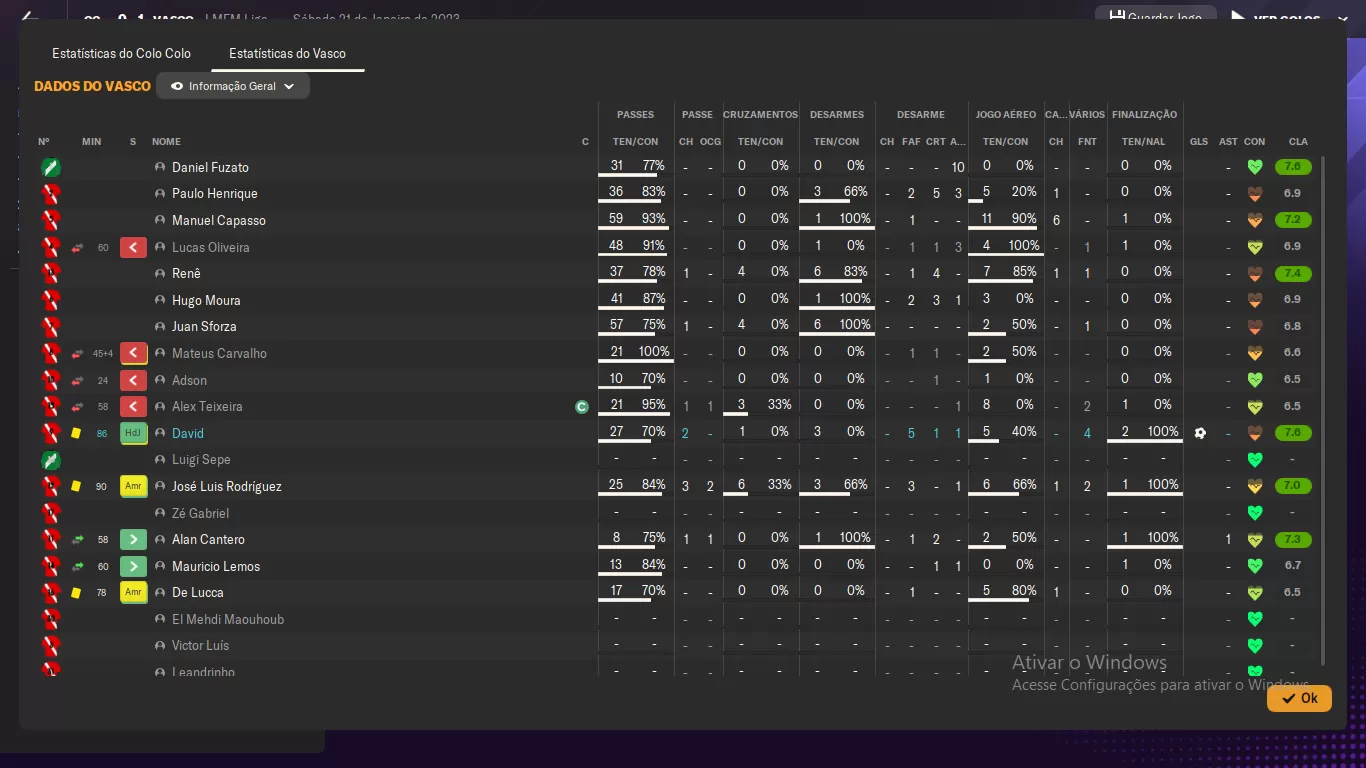Click the 45+4 minute for Mateus Carvalho

(x=103, y=353)
